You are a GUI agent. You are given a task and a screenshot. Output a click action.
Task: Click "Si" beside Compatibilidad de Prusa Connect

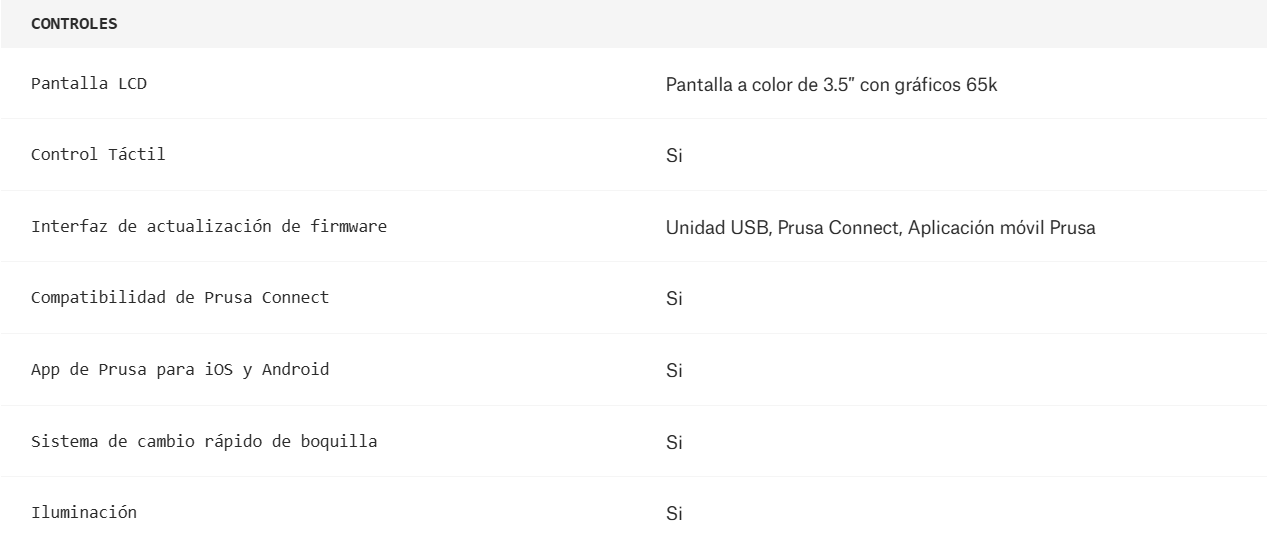pyautogui.click(x=674, y=299)
